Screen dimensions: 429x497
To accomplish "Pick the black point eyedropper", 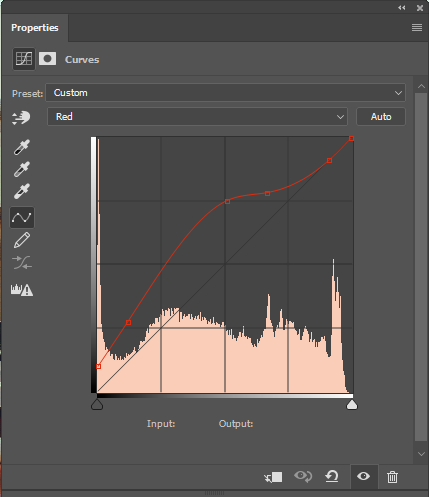I will click(22, 147).
